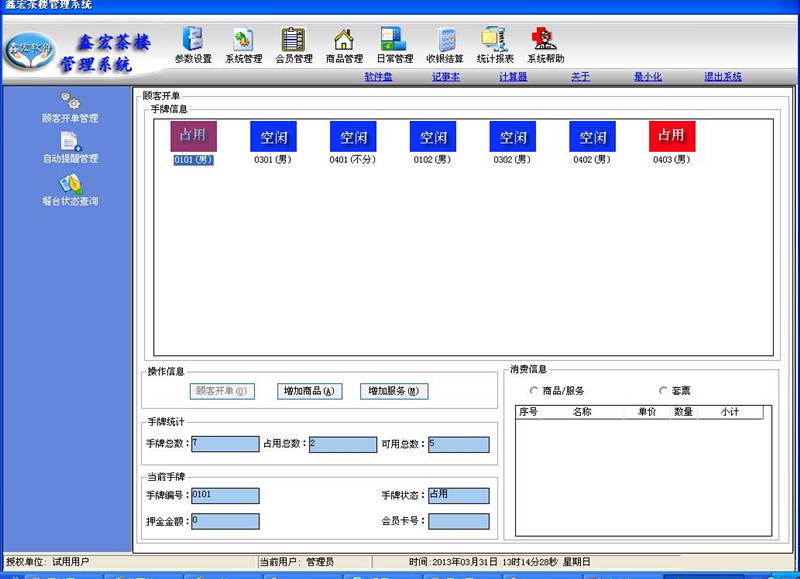Open 会员管理 clipboard icon
The width and height of the screenshot is (800, 579).
click(x=293, y=45)
